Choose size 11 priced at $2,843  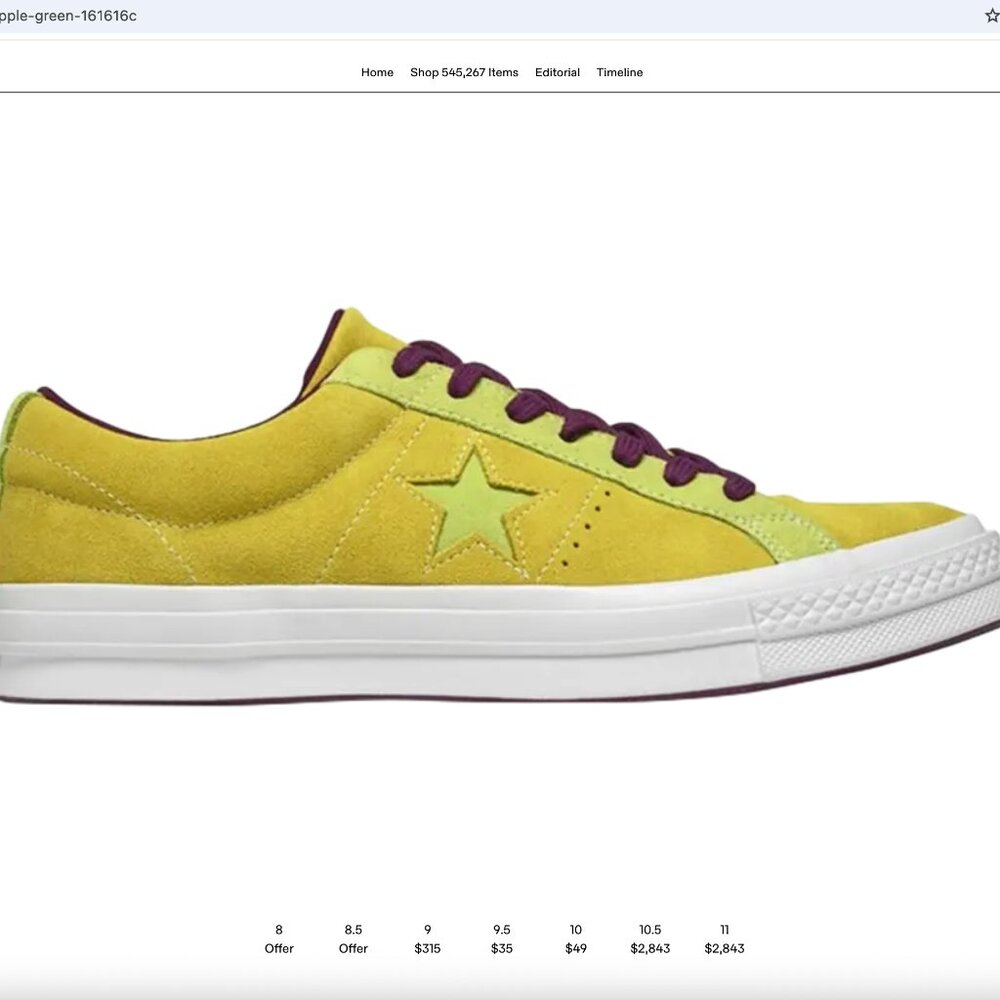(724, 939)
